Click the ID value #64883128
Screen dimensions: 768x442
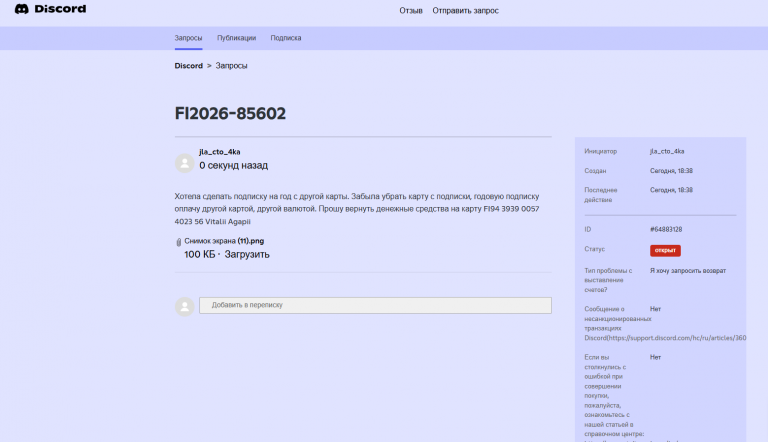click(x=666, y=229)
